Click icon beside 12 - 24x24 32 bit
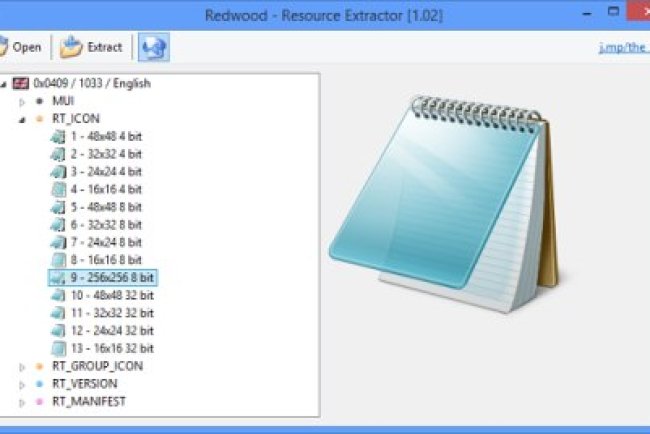This screenshot has height=434, width=650. [x=58, y=330]
